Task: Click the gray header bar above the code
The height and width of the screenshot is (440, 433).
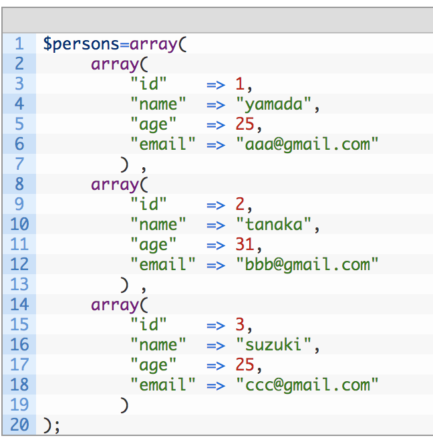Action: coord(217,20)
